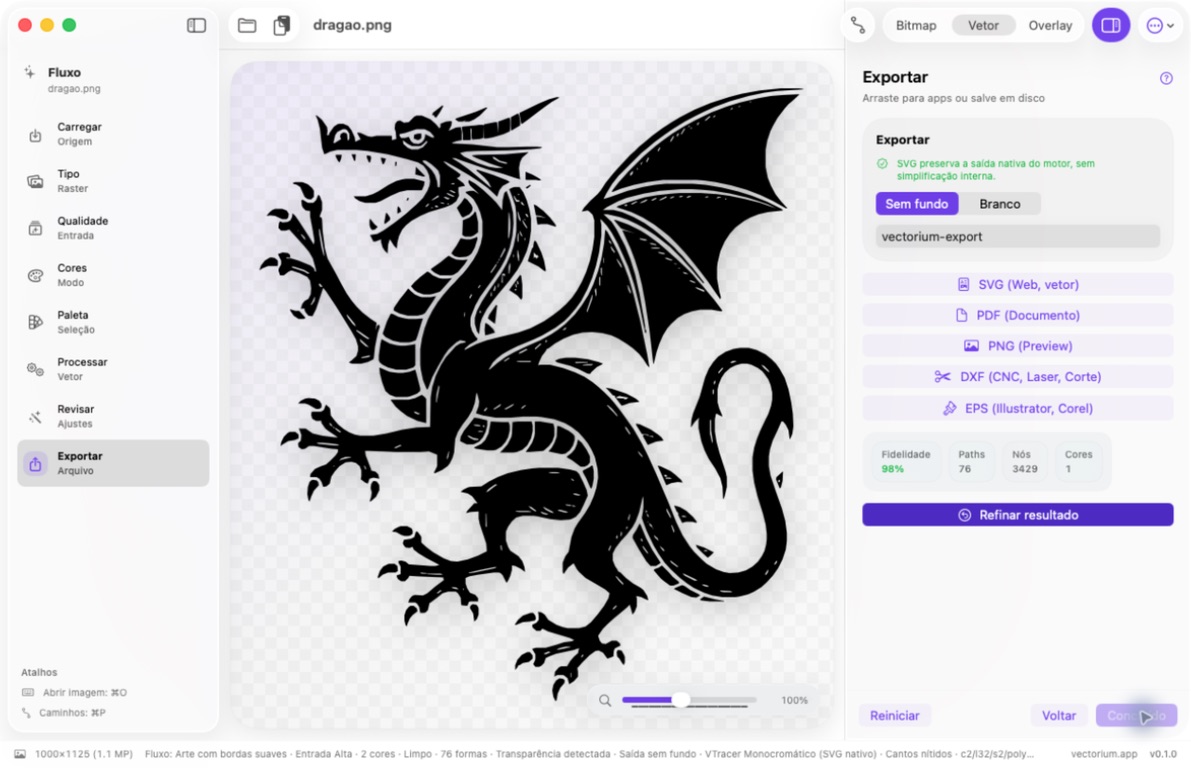Select the Sem fundo background option
This screenshot has height=768, width=1191.
click(917, 204)
